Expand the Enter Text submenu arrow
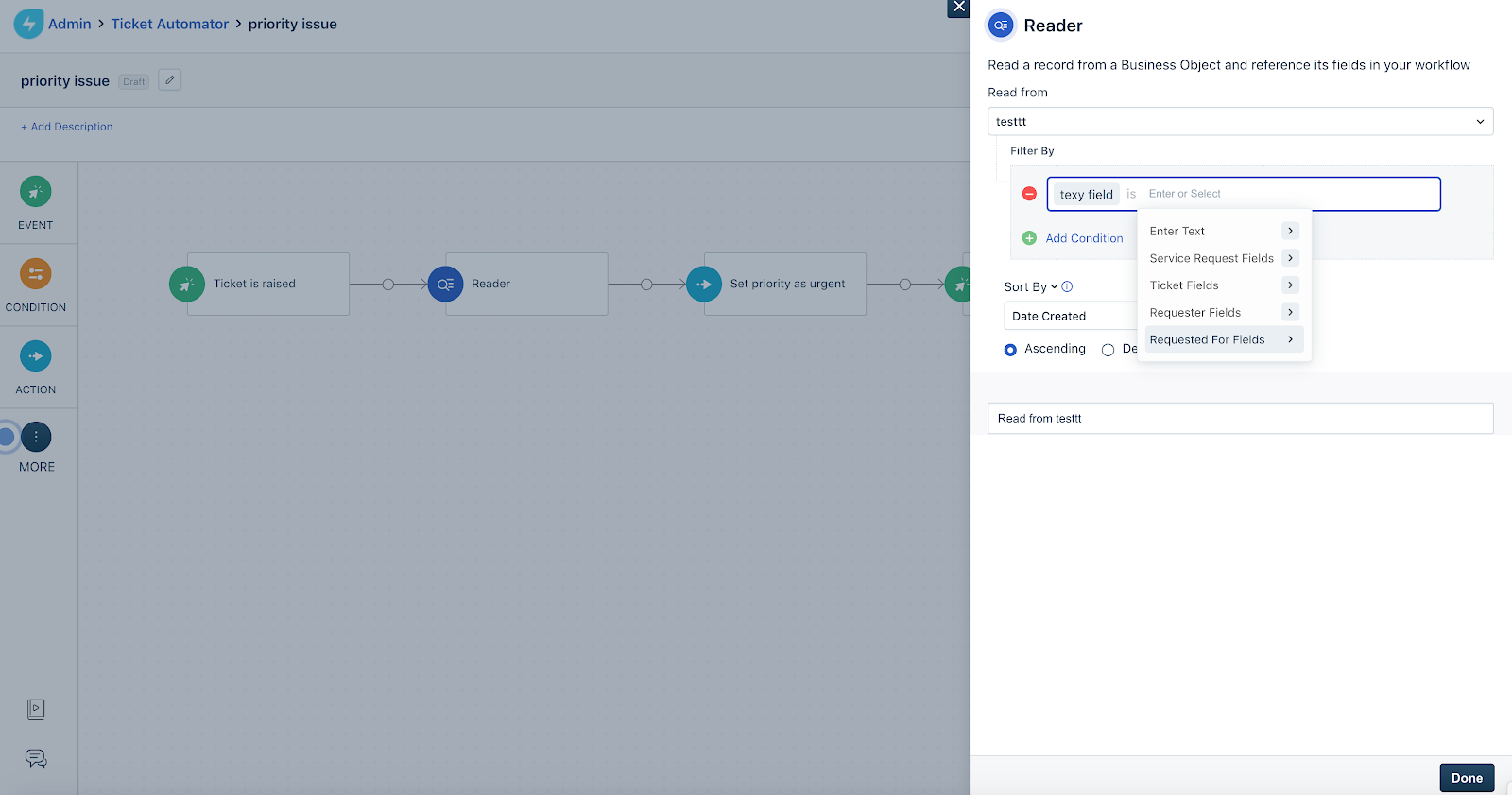 (x=1290, y=231)
